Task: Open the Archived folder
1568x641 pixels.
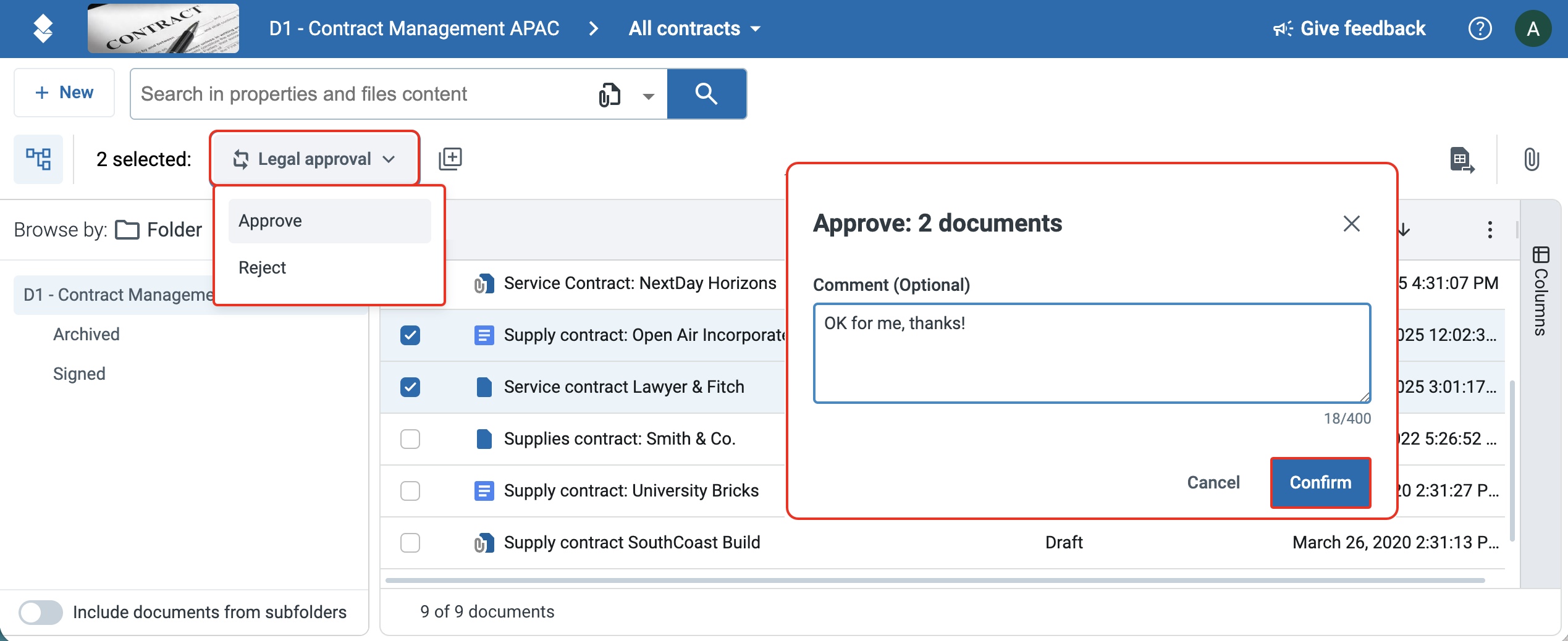Action: [86, 335]
